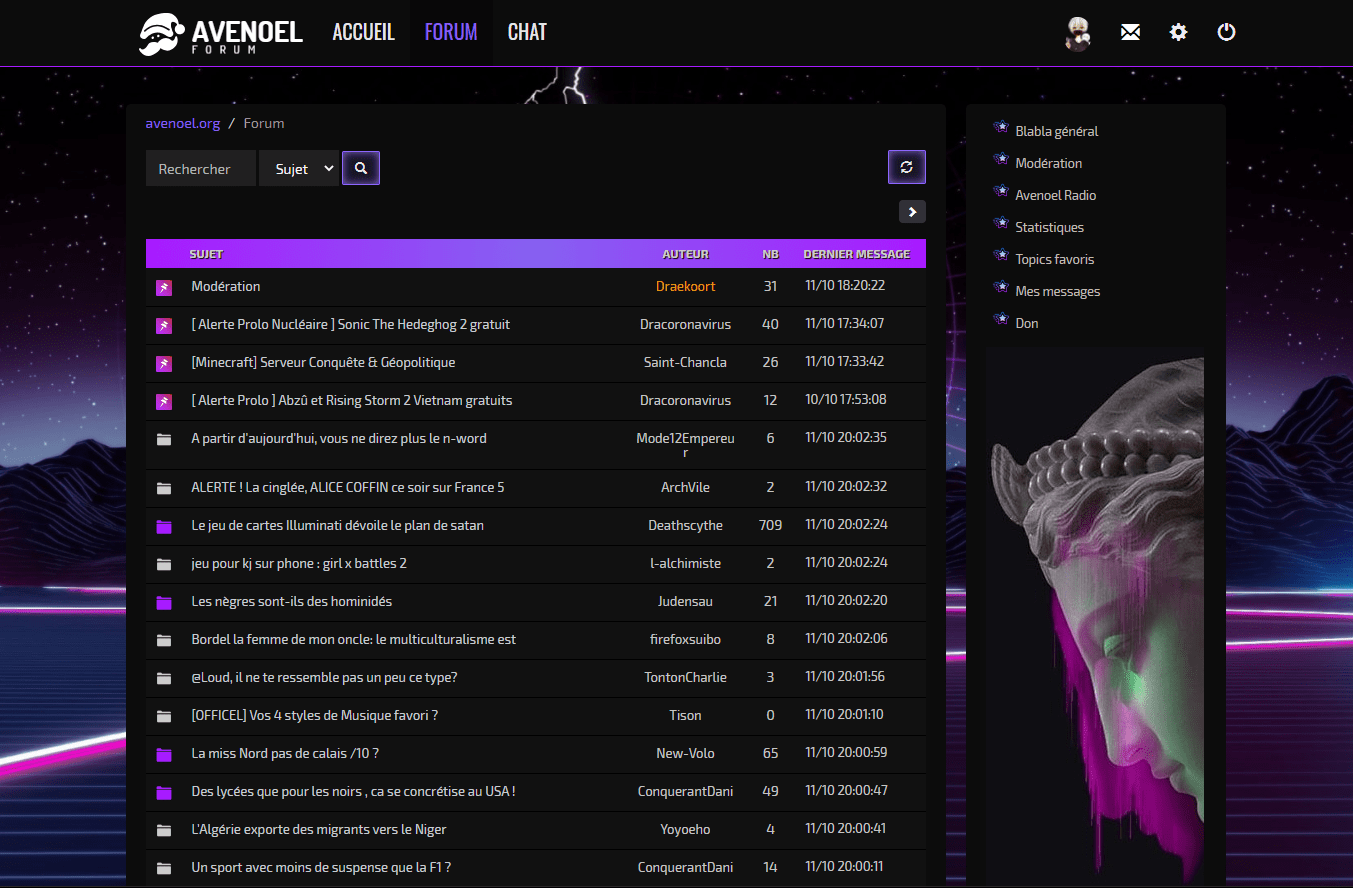This screenshot has height=888, width=1353.
Task: Click the statue artwork in the sidebar
Action: tap(1095, 615)
